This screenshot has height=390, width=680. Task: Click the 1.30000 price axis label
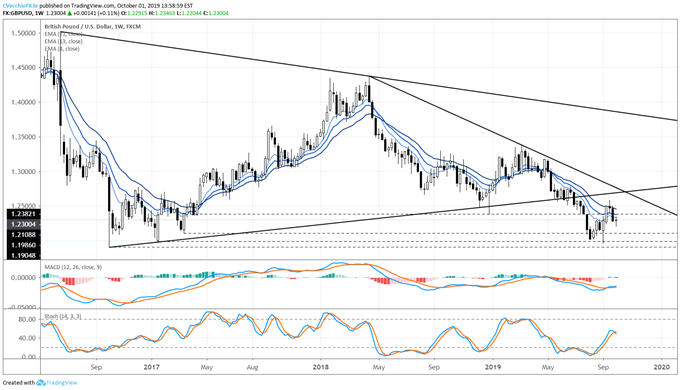(x=24, y=172)
